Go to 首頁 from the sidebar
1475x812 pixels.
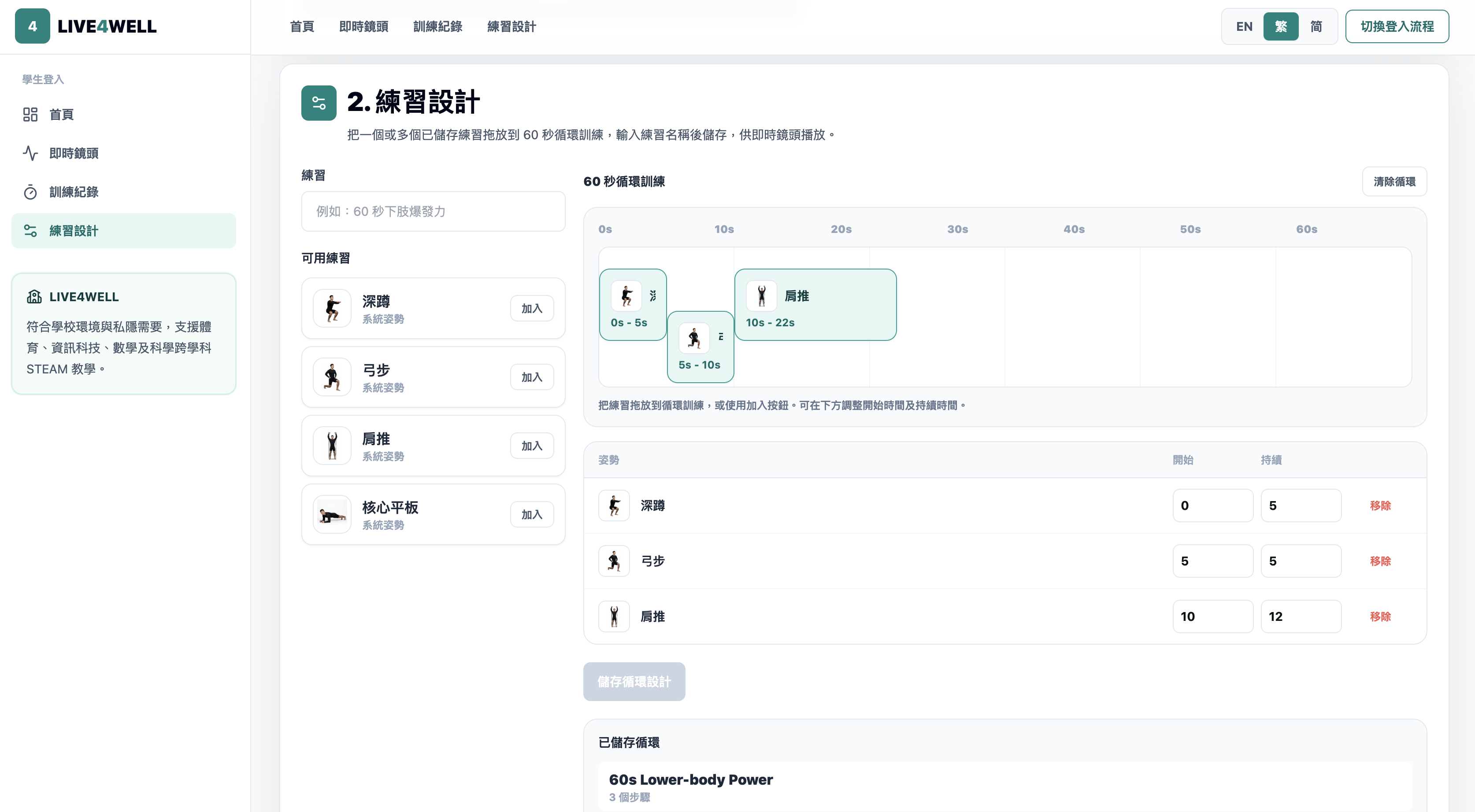(x=124, y=114)
